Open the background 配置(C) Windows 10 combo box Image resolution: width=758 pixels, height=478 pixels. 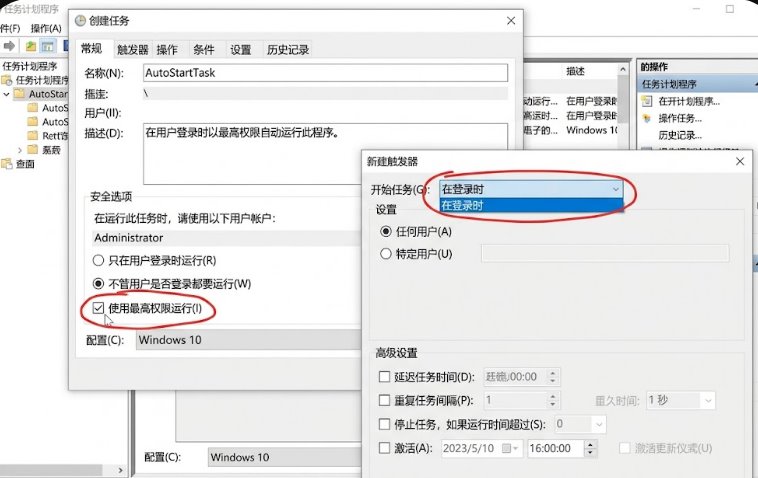point(285,457)
